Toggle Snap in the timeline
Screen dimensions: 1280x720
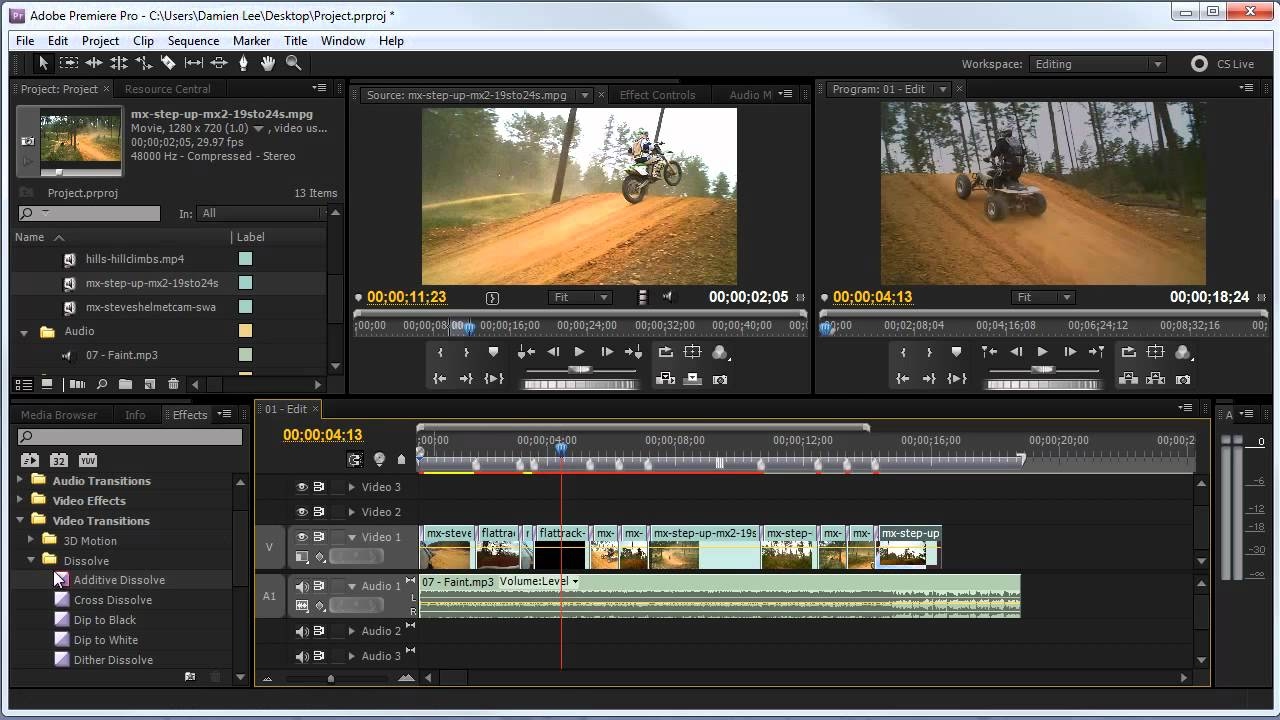coord(354,460)
